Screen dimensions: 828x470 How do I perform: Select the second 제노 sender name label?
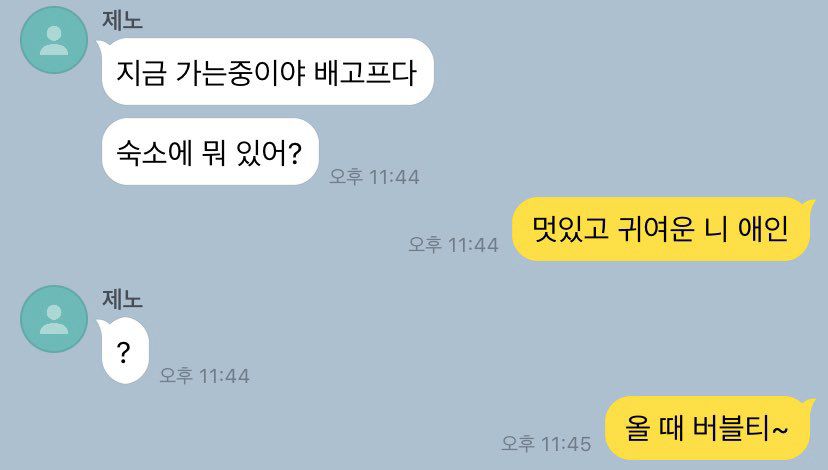click(123, 299)
